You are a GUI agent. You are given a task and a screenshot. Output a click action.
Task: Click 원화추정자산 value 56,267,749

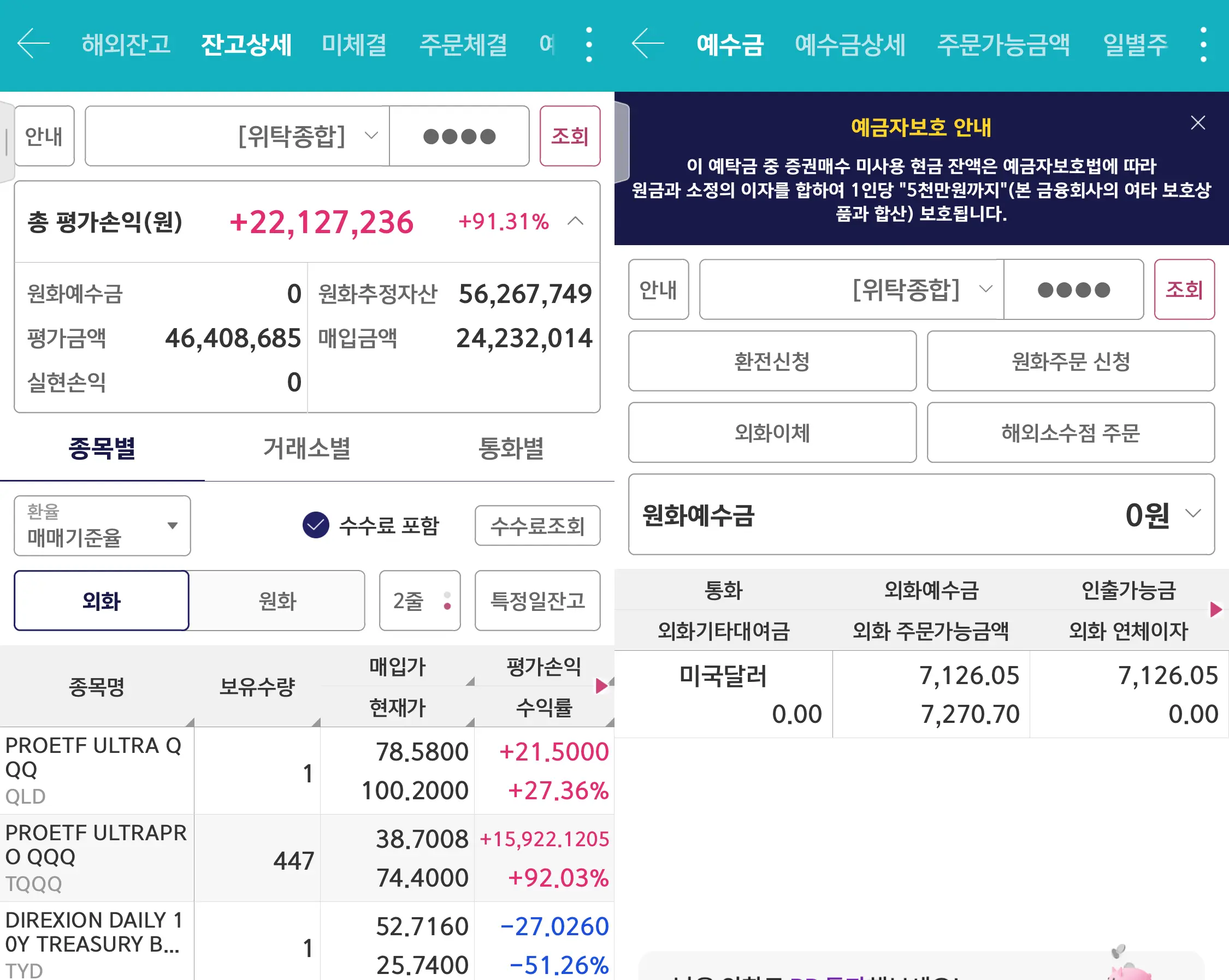click(525, 294)
